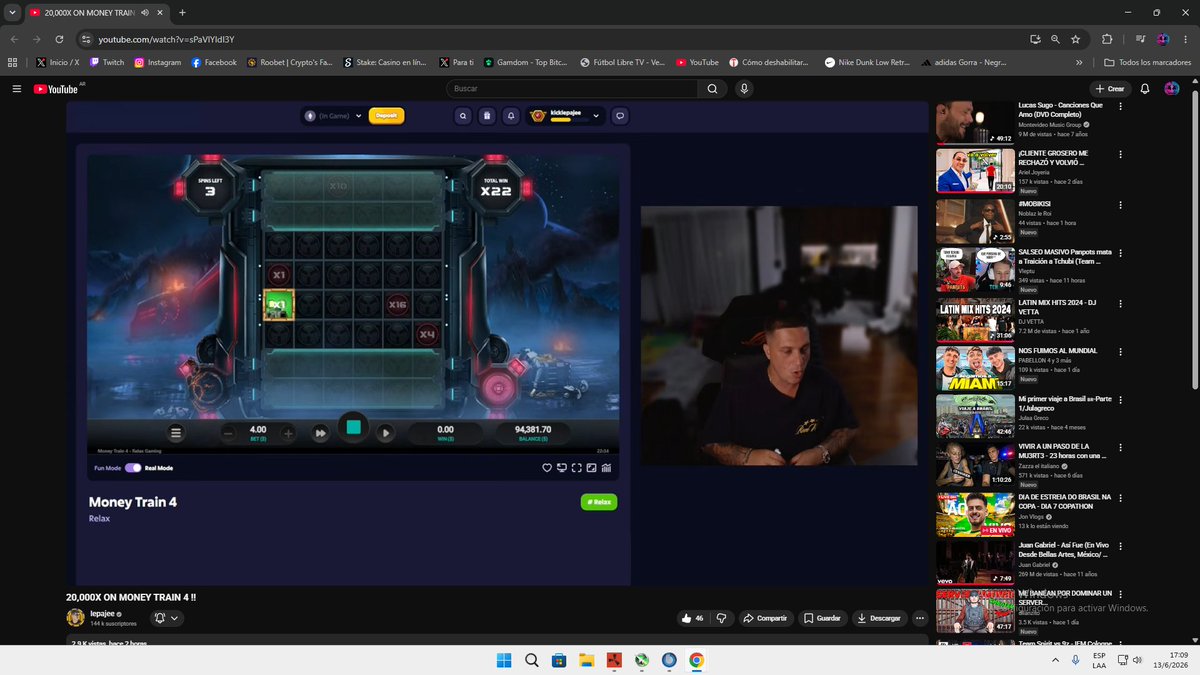Open the Gamdom bookmark
1200x675 pixels.
coord(527,62)
